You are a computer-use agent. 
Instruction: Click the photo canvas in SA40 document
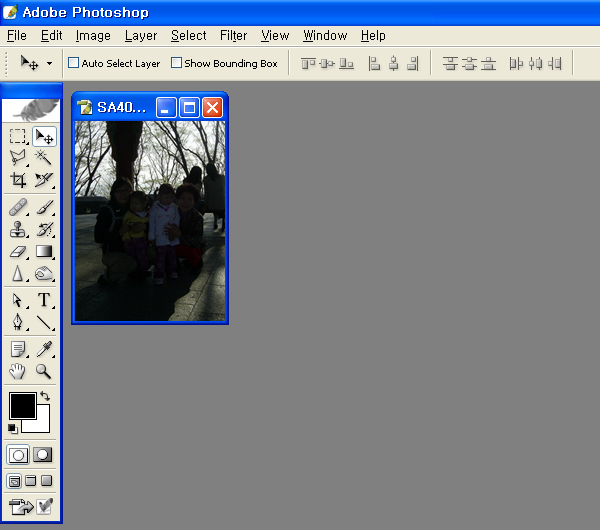pos(150,221)
